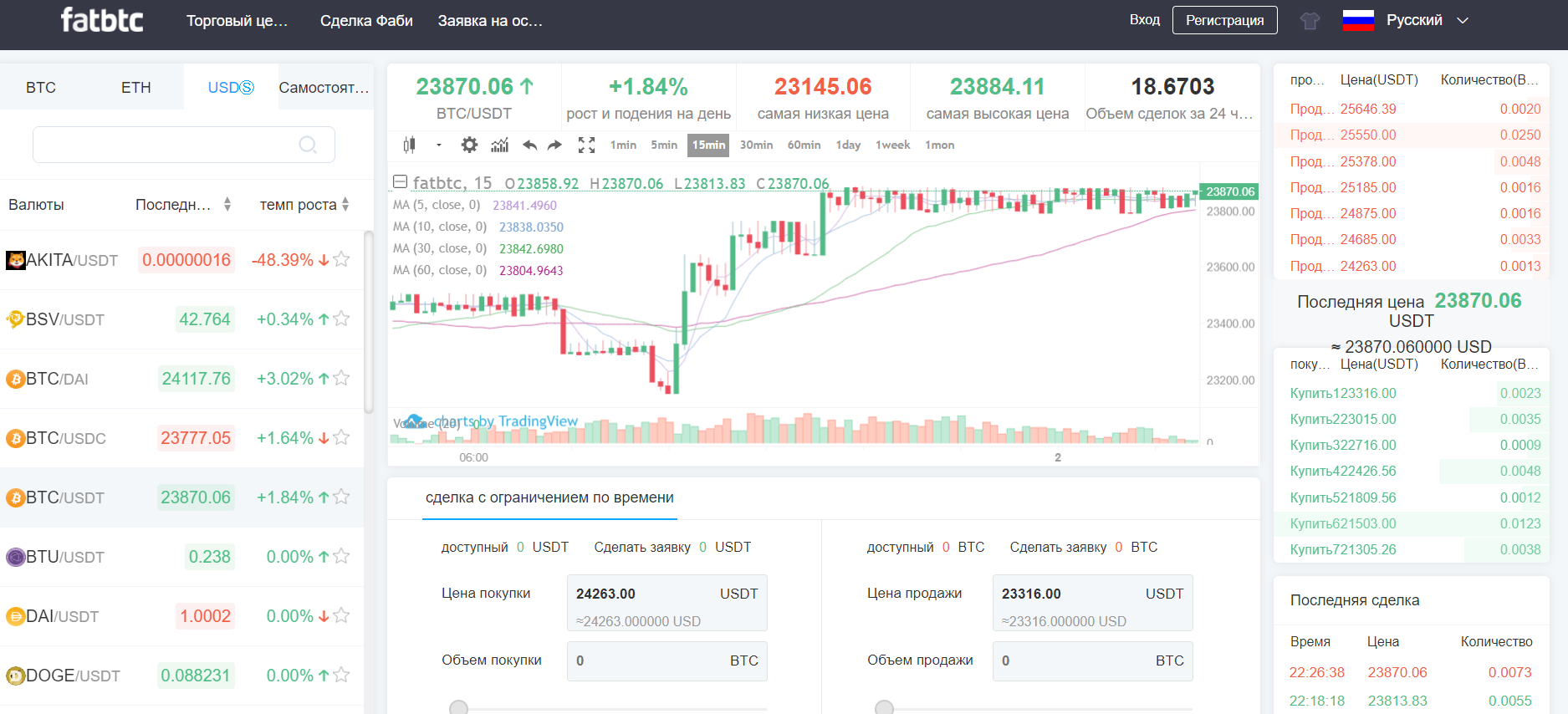Viewport: 1568px width, 714px height.
Task: Select 60min chart interval
Action: click(x=804, y=145)
